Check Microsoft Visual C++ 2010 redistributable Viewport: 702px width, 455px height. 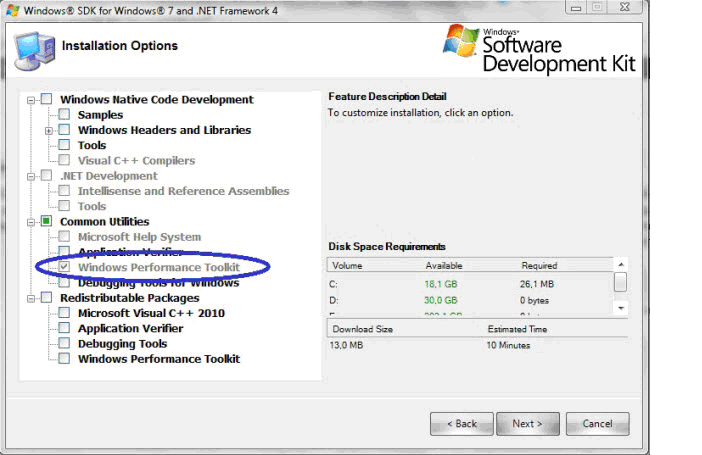[x=64, y=313]
